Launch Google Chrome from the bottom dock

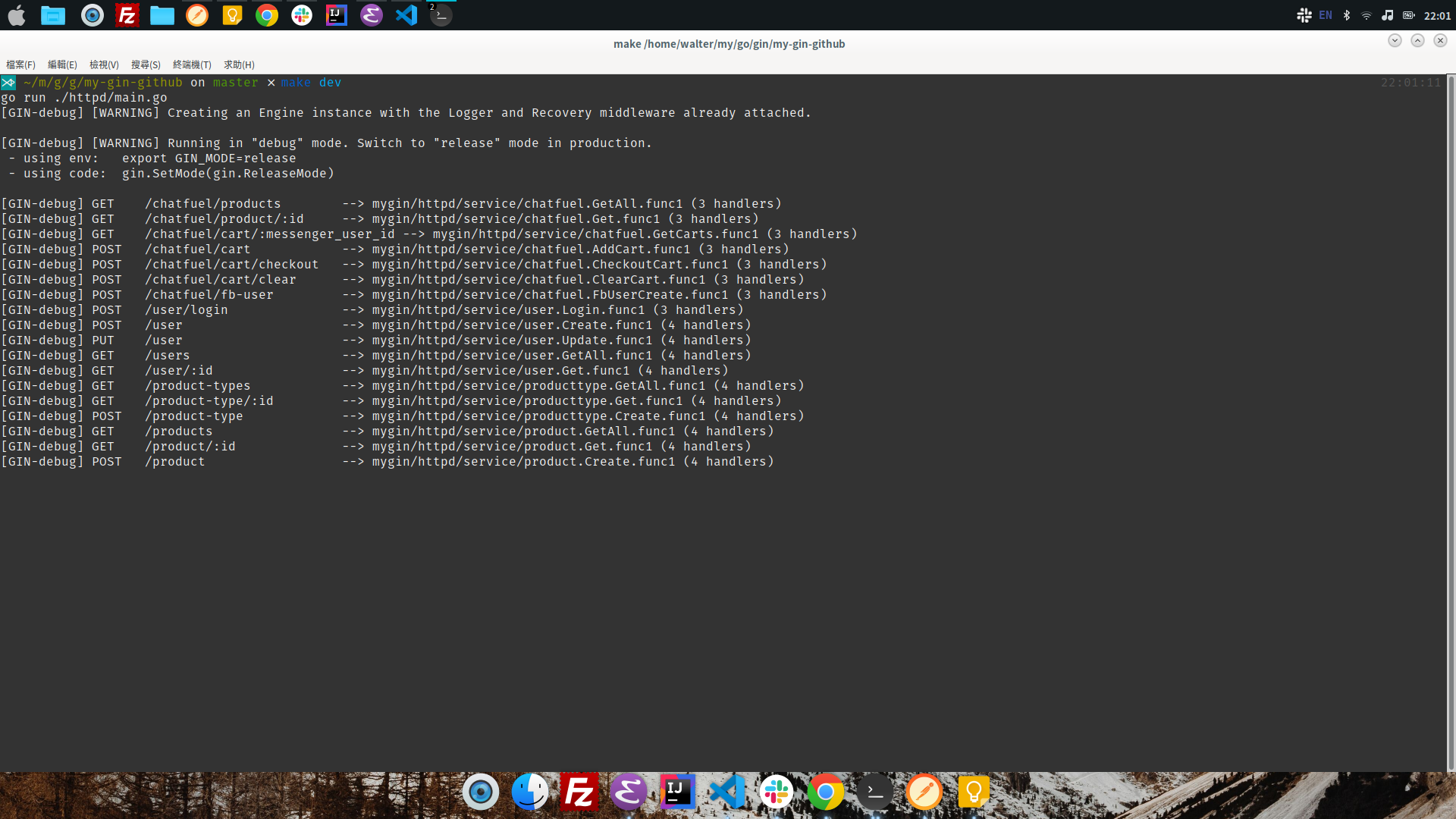click(x=826, y=792)
